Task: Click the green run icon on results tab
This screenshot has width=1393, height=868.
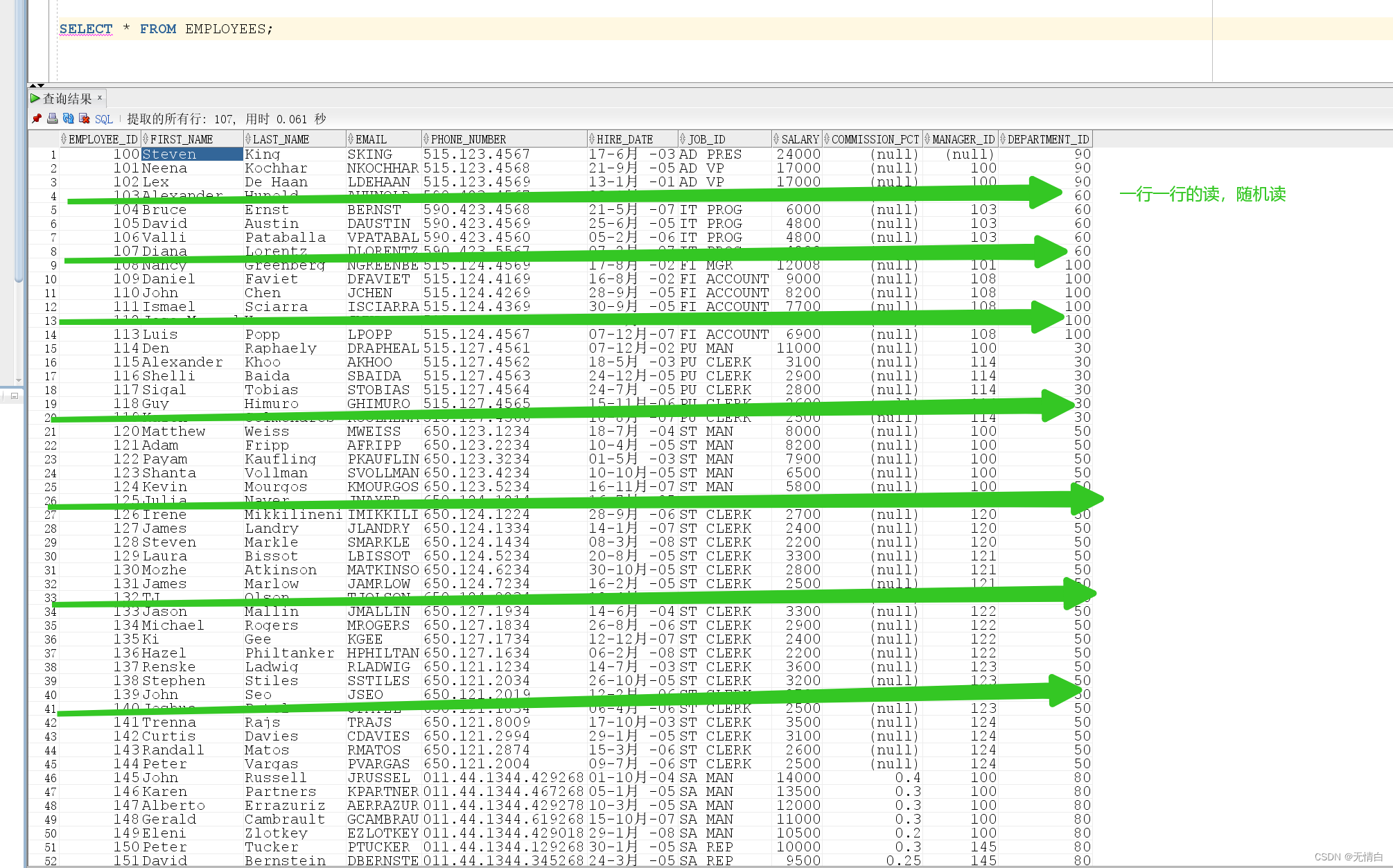Action: [x=35, y=98]
